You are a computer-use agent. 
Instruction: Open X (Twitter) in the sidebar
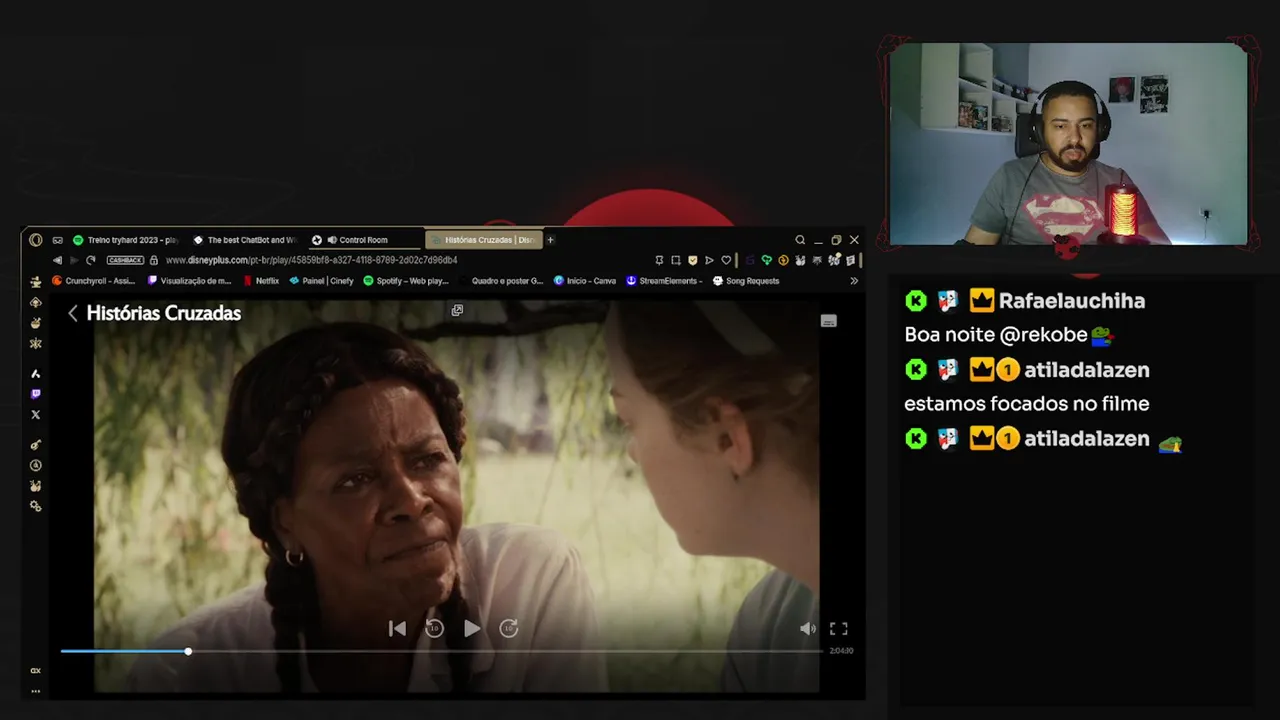pos(36,414)
